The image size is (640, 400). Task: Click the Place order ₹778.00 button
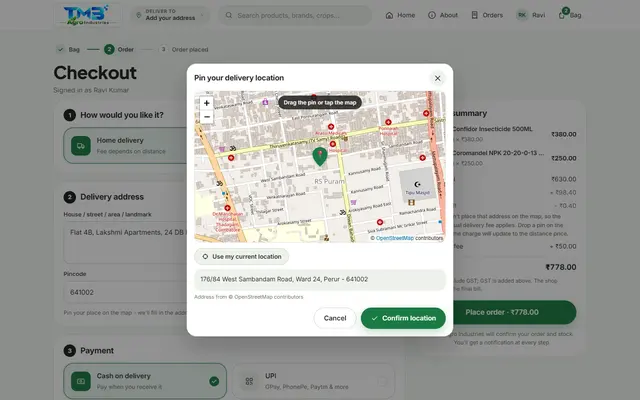(514, 312)
